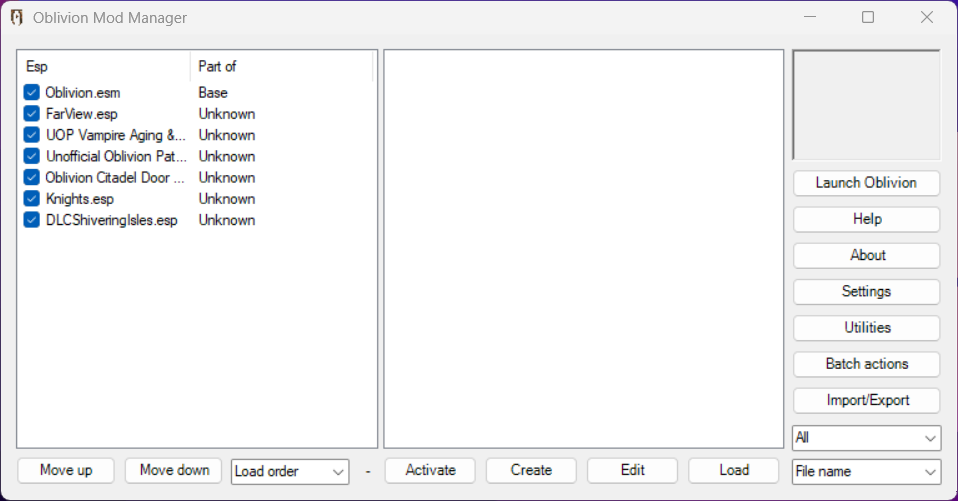
Task: Select the UOP Vampire Aging entry name
Action: [115, 135]
